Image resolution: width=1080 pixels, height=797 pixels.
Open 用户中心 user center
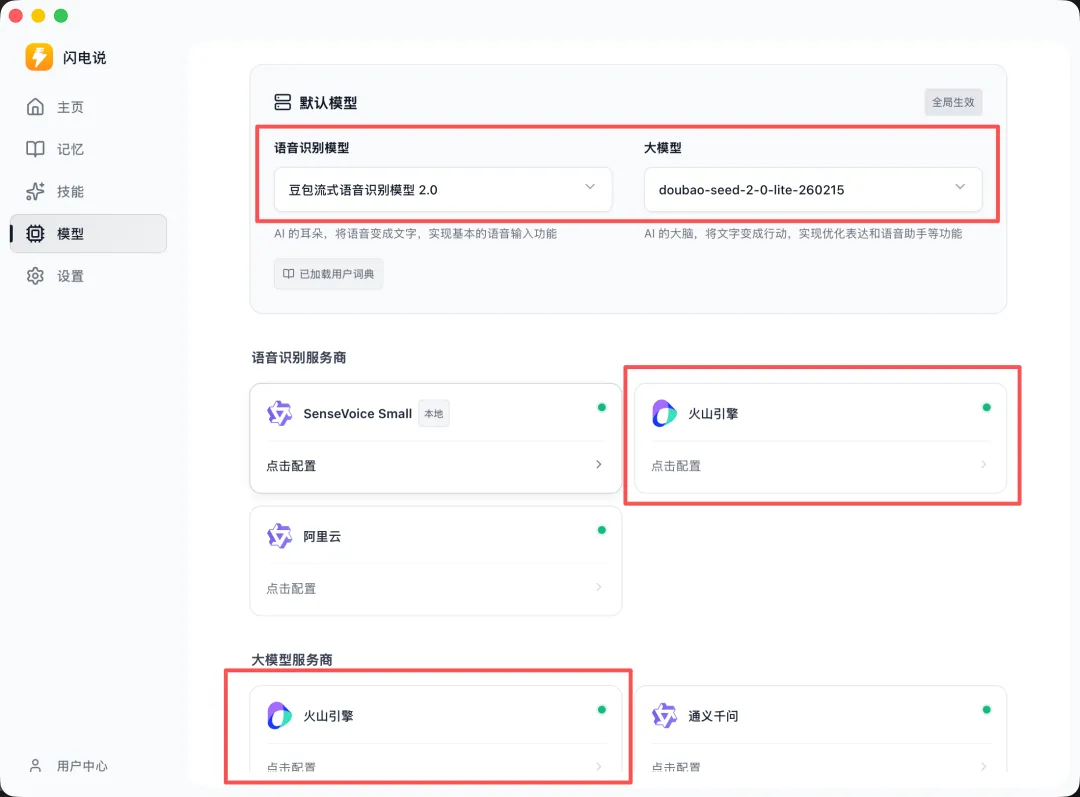tap(69, 766)
